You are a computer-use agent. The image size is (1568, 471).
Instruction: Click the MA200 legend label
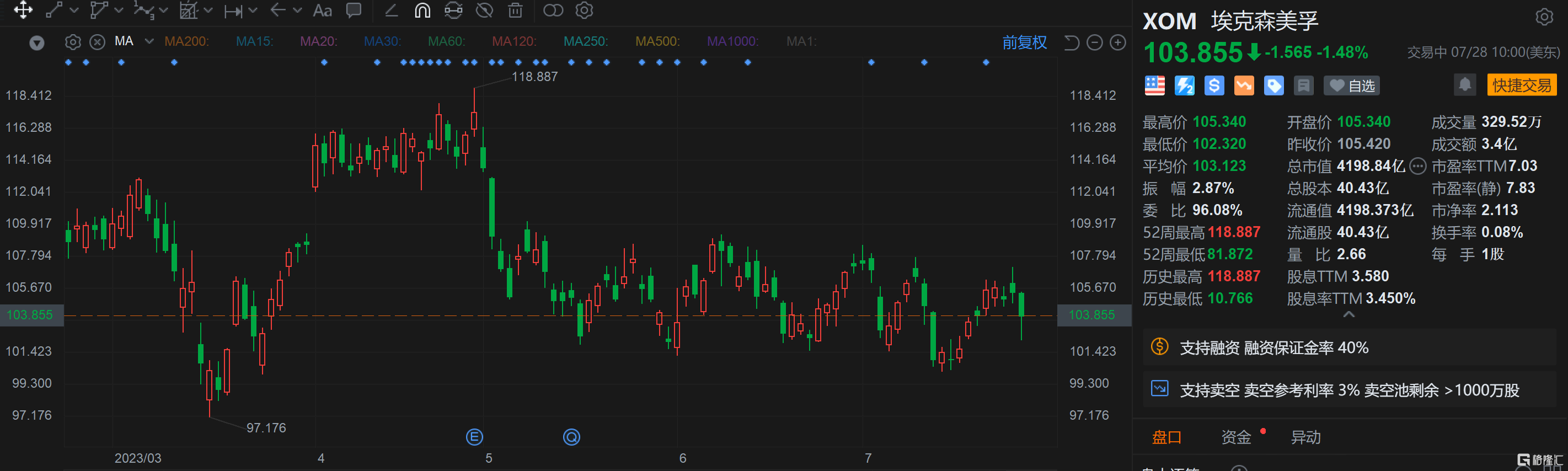pos(186,41)
